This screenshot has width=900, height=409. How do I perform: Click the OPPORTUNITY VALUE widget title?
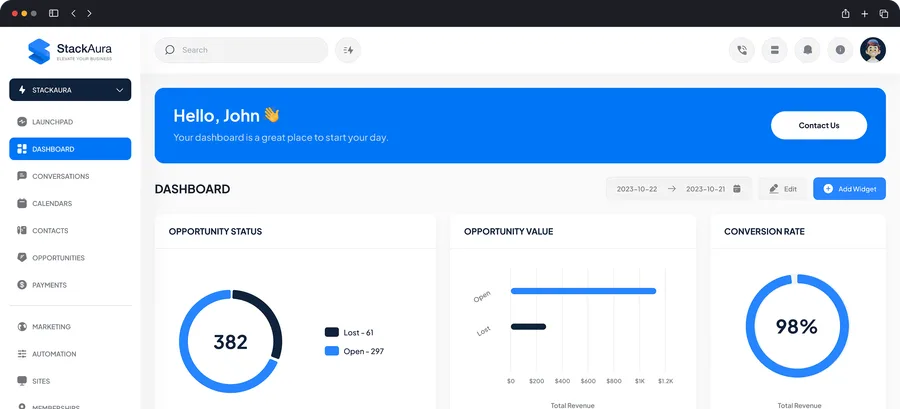(x=509, y=232)
